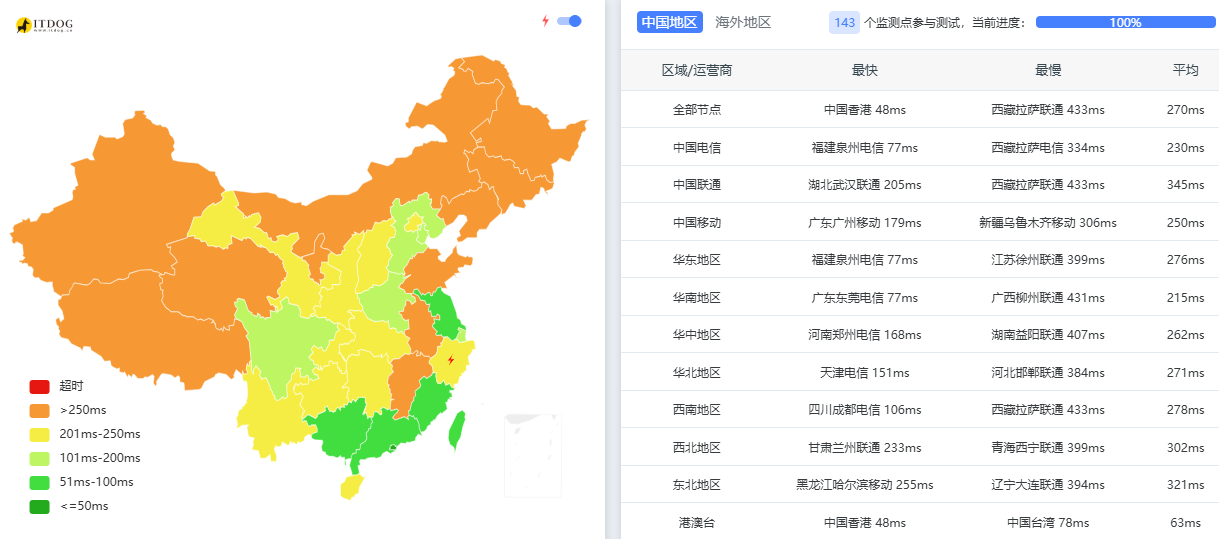Image resolution: width=1219 pixels, height=539 pixels.
Task: Select the 中国电信 table row
Action: point(919,147)
